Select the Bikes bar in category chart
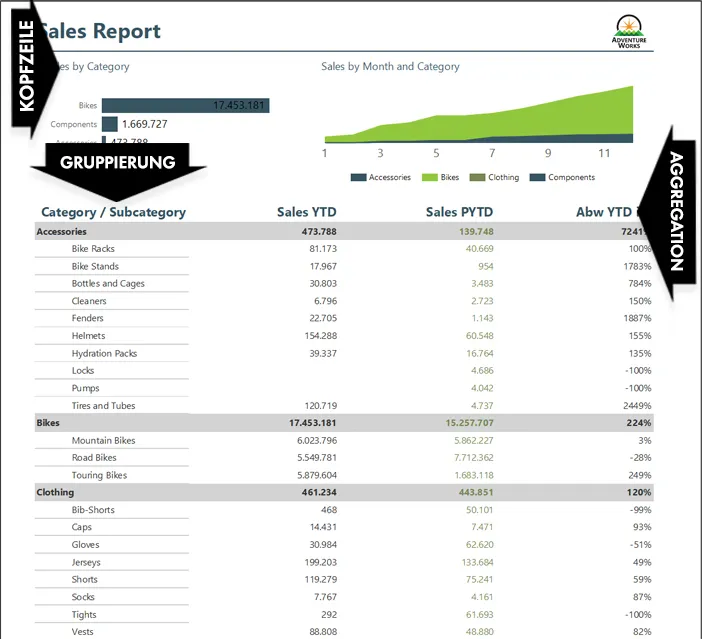The image size is (702, 639). point(185,106)
